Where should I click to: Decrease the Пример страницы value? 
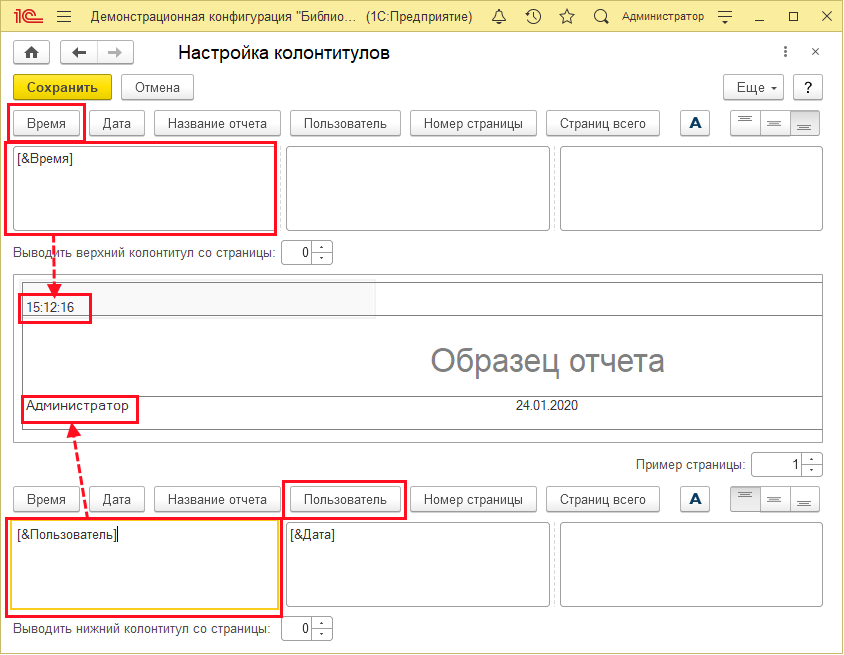812,470
